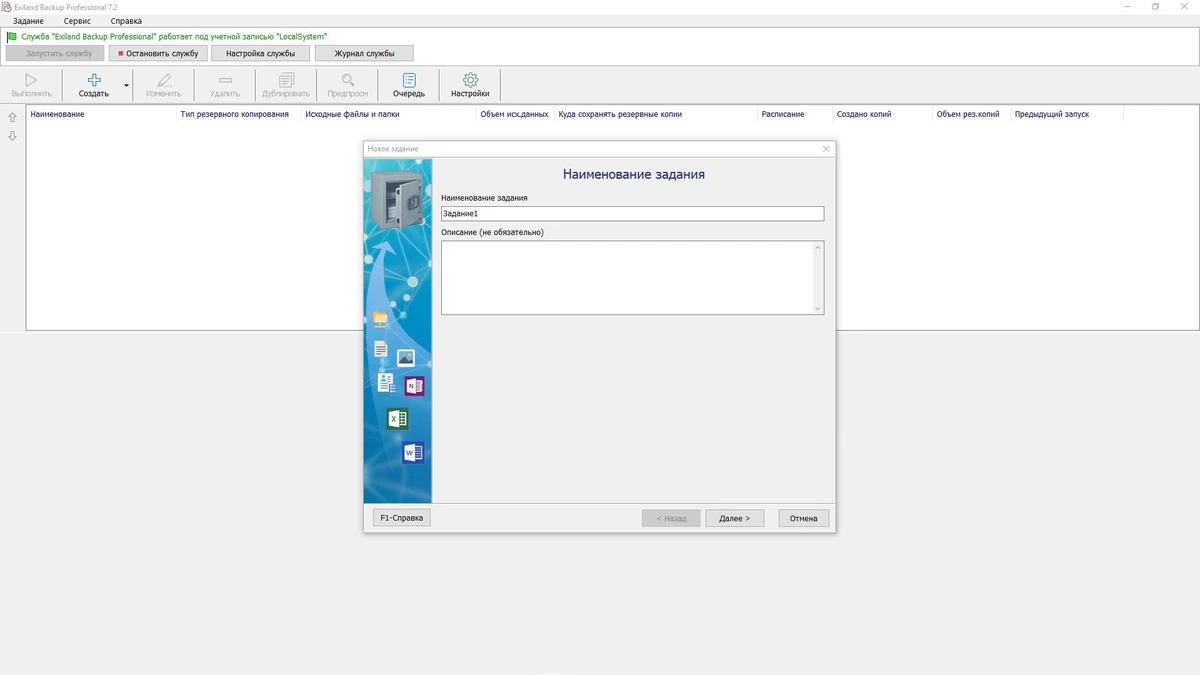Sort by Тип резервного копирования column

pos(235,114)
